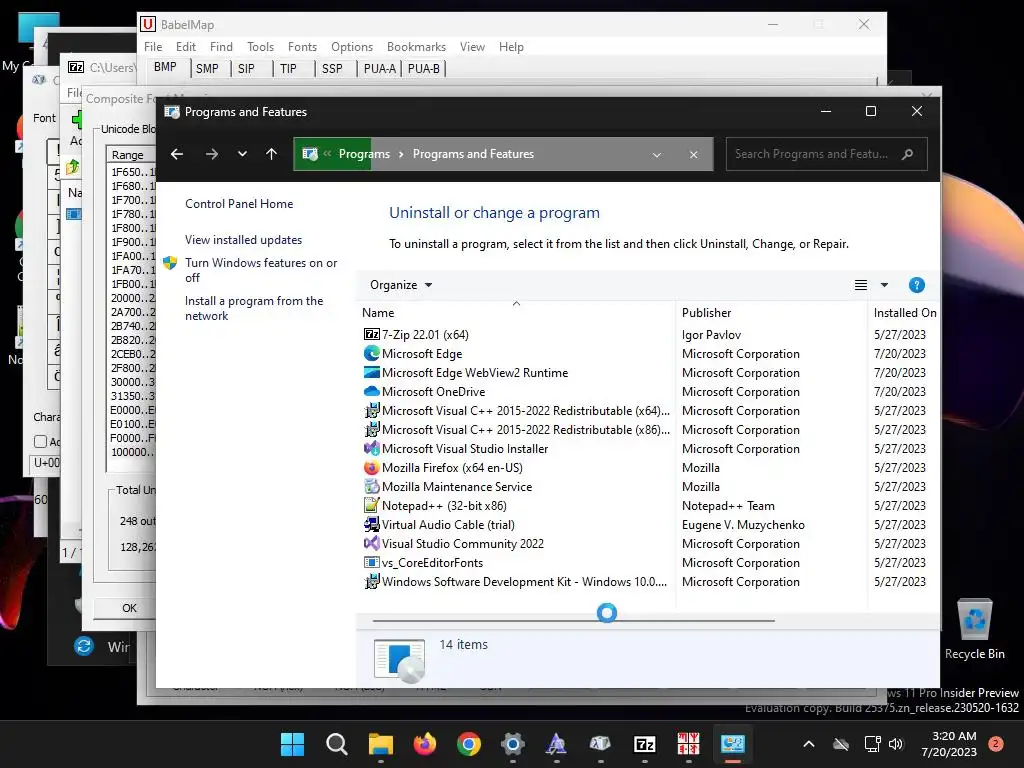The width and height of the screenshot is (1024, 768).
Task: Select the Visual Studio Installer icon
Action: pos(372,449)
